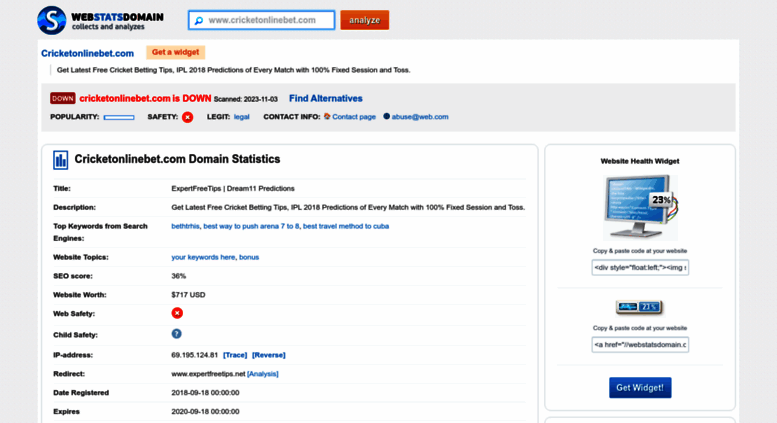
Task: Click the Web Safety red X icon
Action: 177,313
